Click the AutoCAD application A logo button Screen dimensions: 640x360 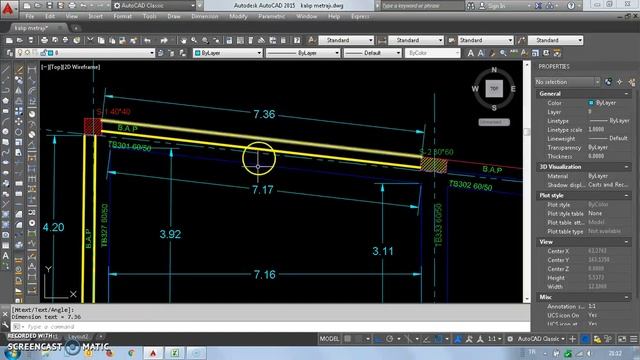pos(7,8)
